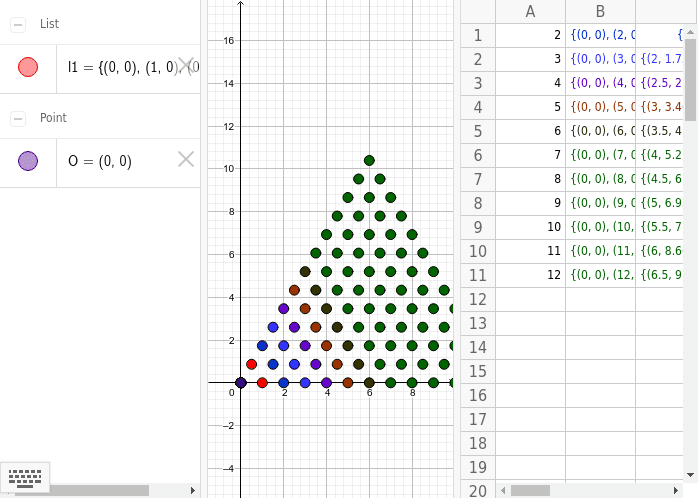
Task: Select cell A1 containing 2
Action: click(530, 35)
